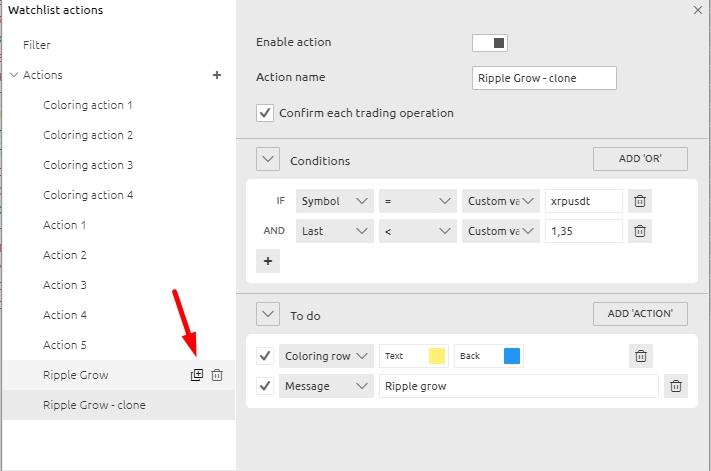Viewport: 711px width, 471px height.
Task: Open the less-than operator dropdown
Action: (x=417, y=231)
